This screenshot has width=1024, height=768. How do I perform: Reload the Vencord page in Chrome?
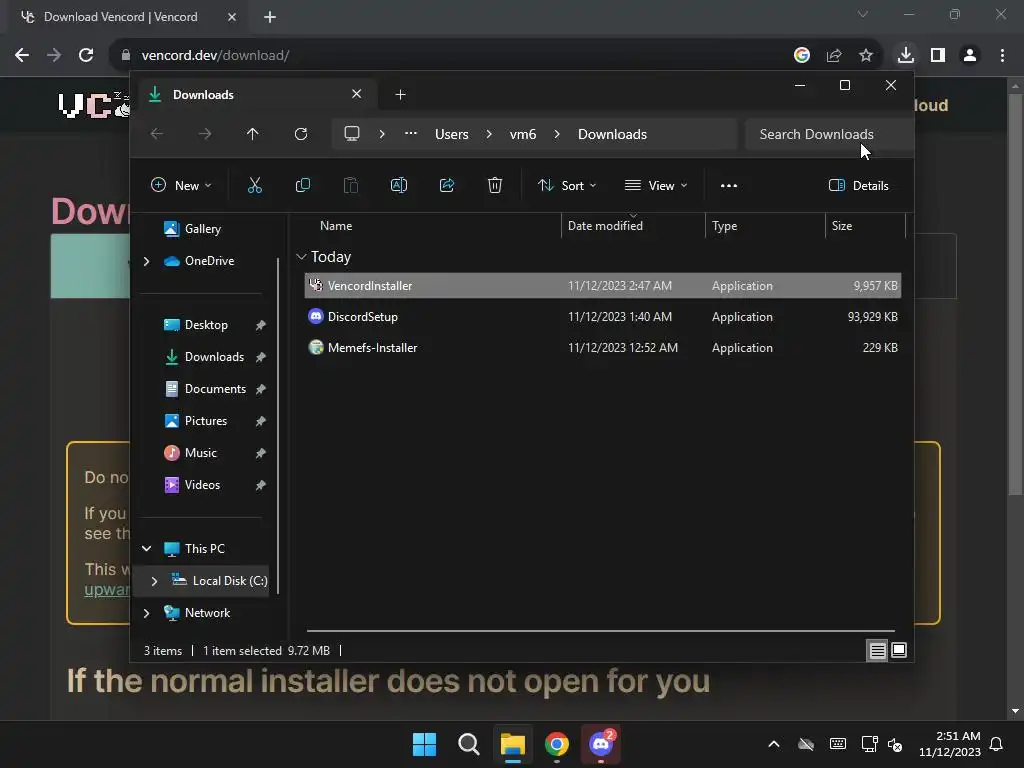tap(86, 55)
